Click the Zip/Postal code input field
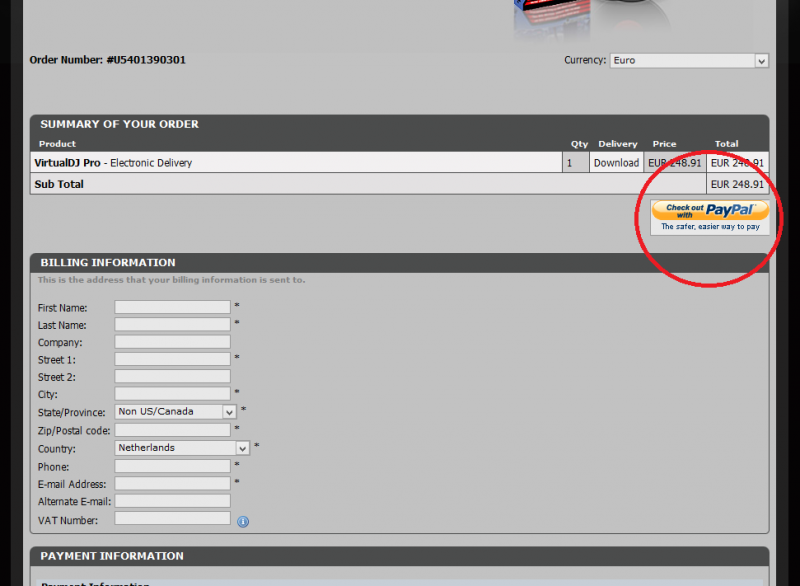The height and width of the screenshot is (586, 800). (x=172, y=430)
